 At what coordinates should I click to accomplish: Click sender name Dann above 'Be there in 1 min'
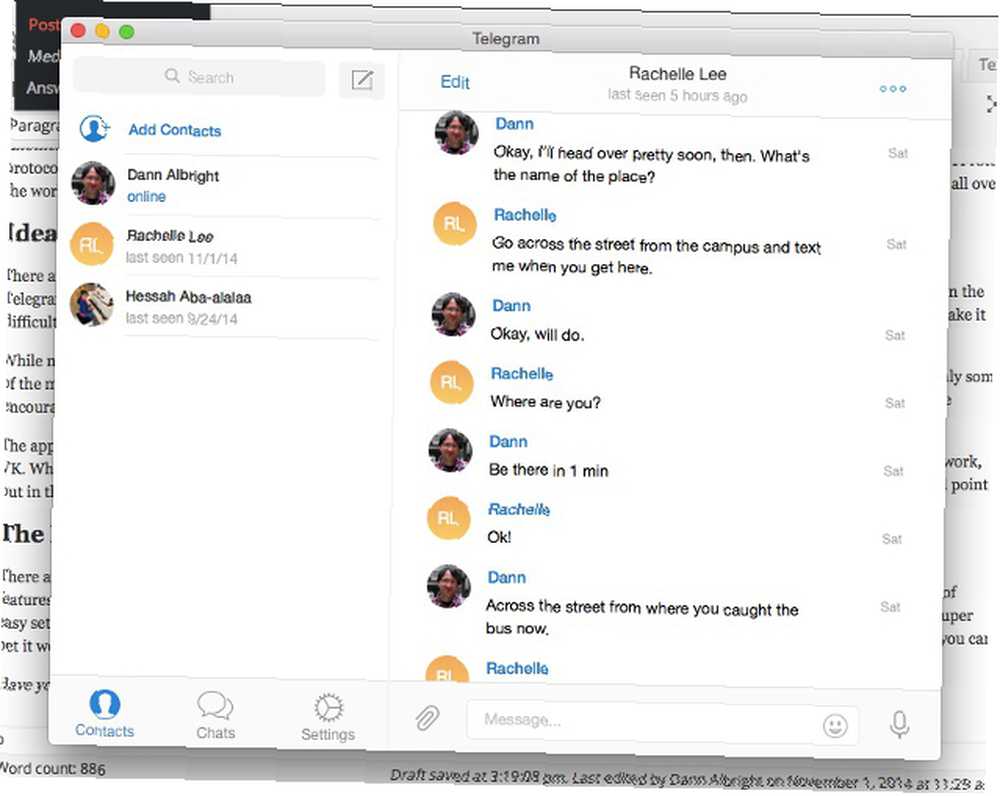[x=508, y=441]
